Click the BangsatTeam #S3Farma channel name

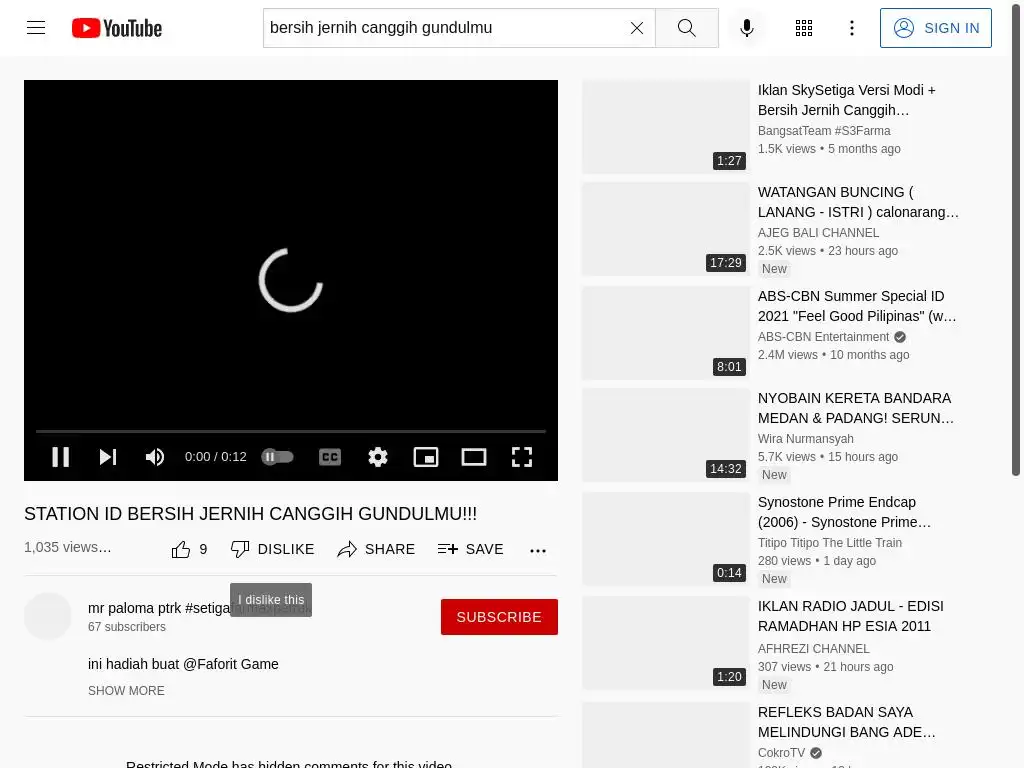(824, 131)
